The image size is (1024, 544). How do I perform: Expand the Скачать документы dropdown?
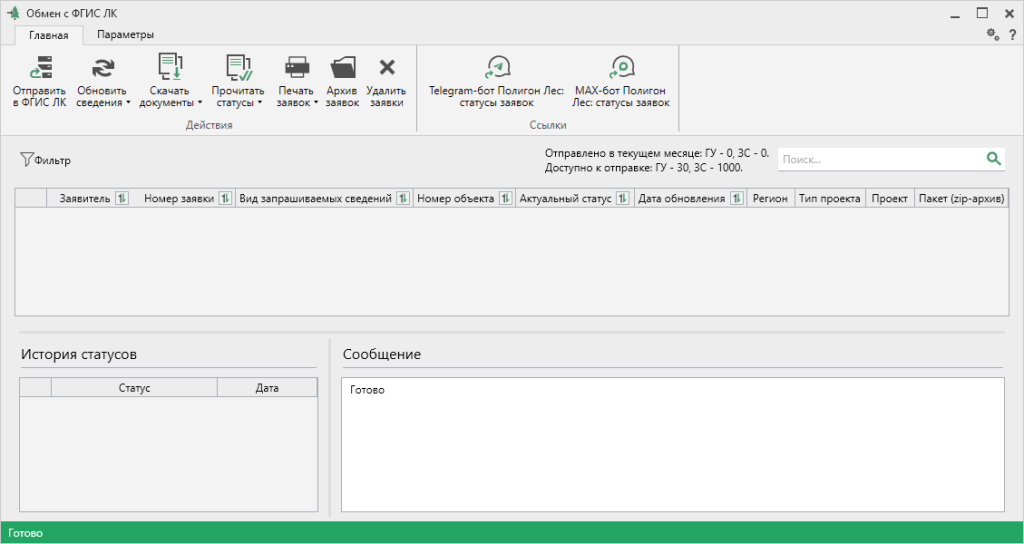(x=199, y=103)
